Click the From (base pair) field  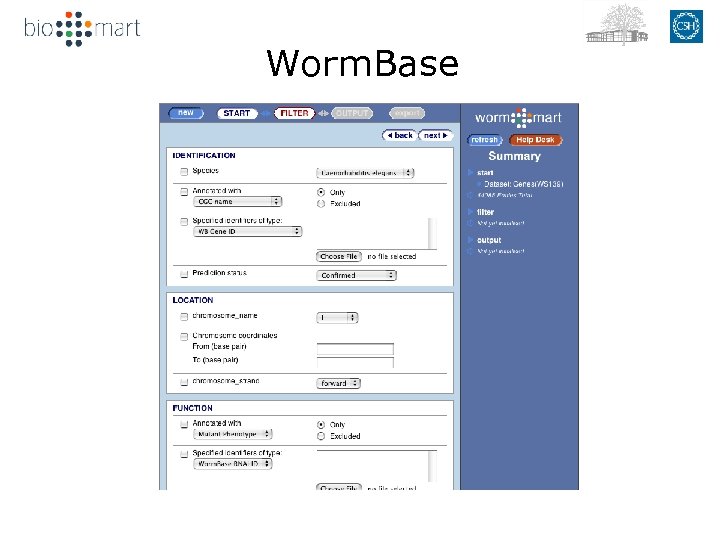tap(355, 349)
